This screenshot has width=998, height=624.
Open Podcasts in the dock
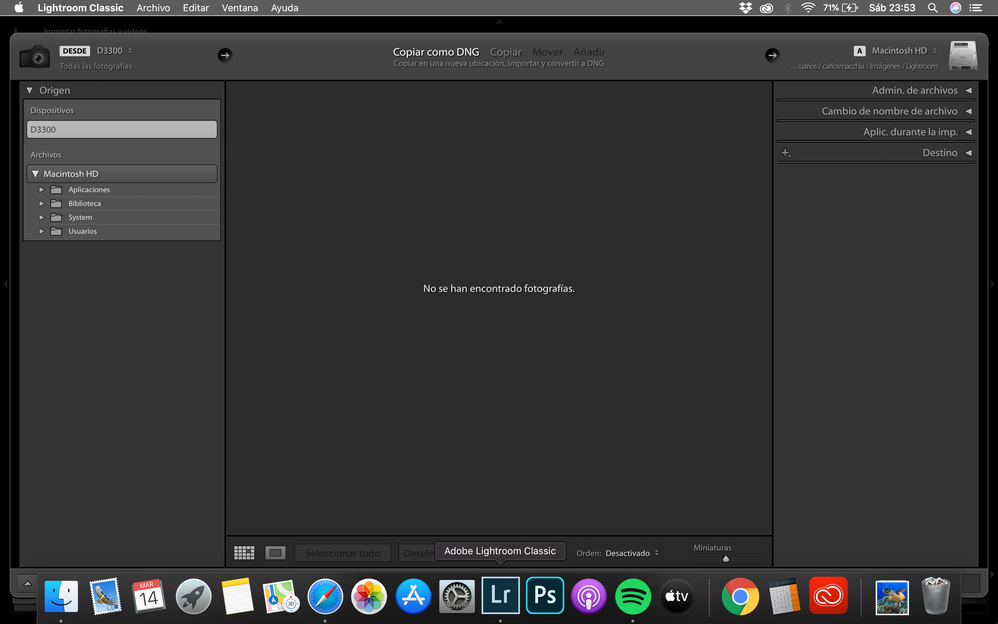pos(589,597)
